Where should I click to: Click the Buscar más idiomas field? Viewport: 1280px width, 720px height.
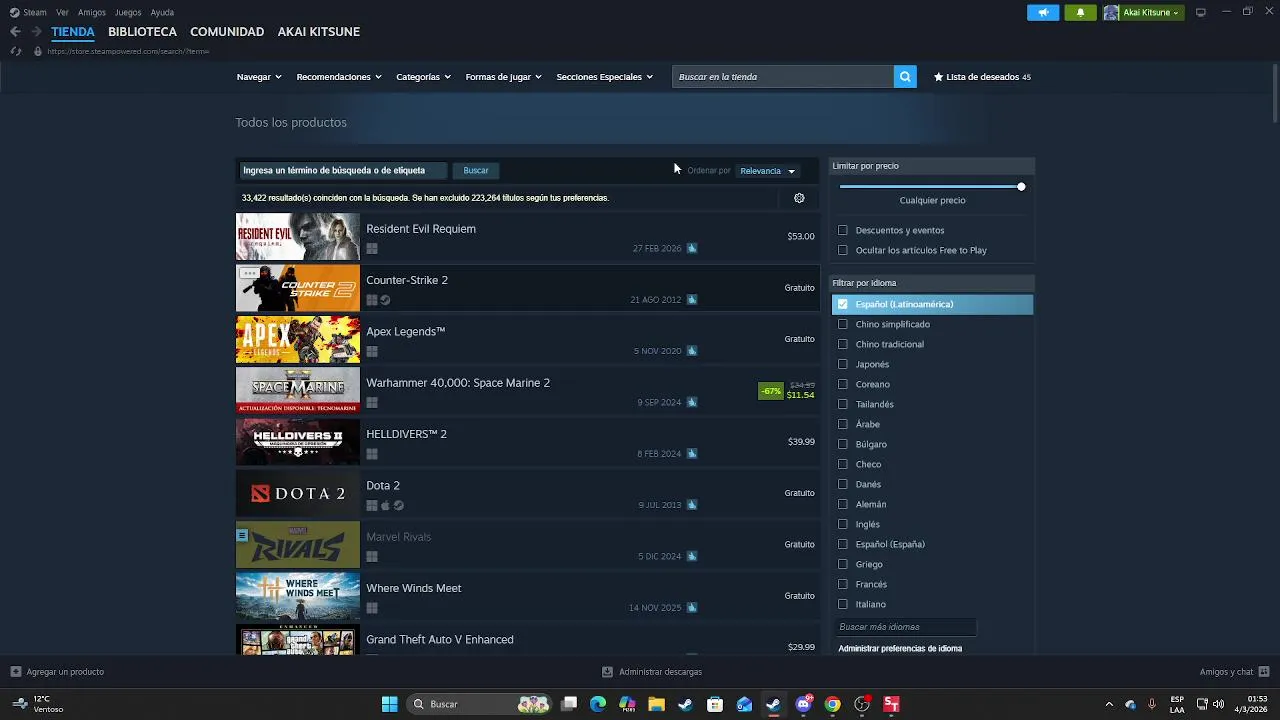click(x=906, y=627)
